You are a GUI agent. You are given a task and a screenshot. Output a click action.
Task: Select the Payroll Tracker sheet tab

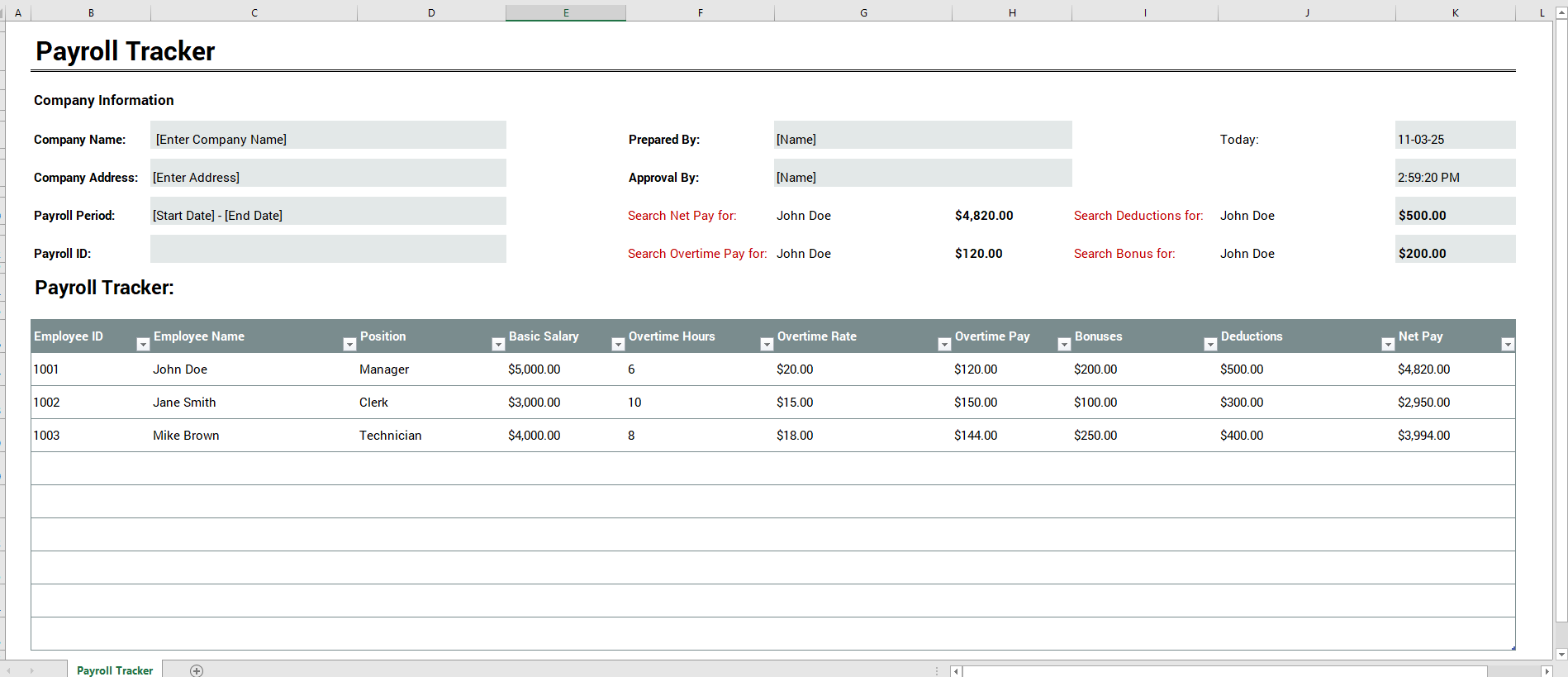pos(115,670)
